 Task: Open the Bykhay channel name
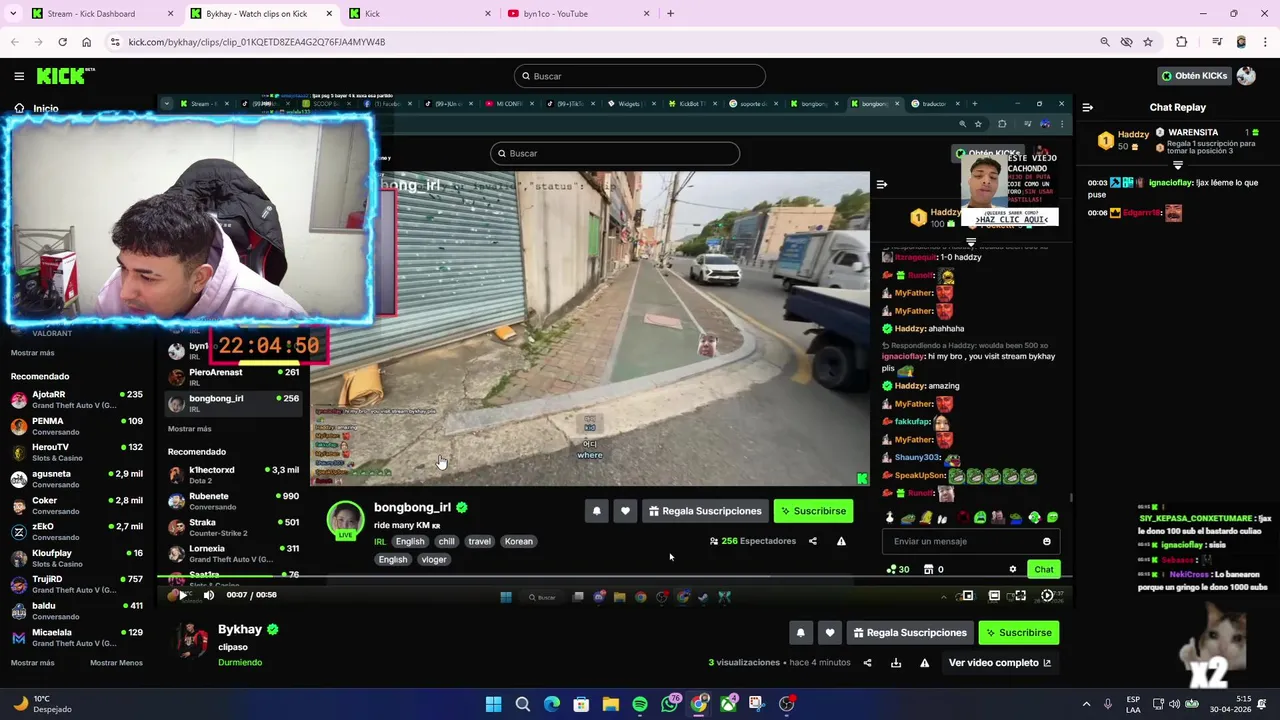(x=240, y=629)
